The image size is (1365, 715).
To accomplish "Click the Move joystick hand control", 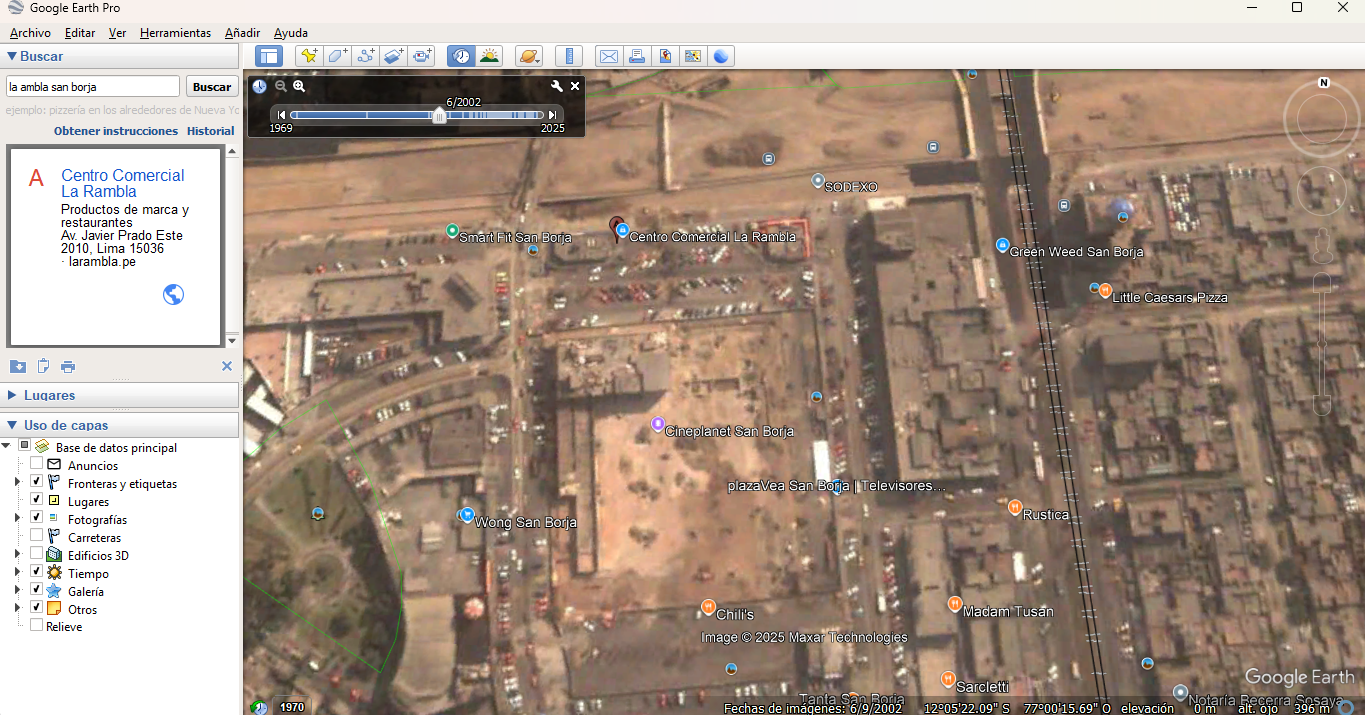I will click(1322, 191).
